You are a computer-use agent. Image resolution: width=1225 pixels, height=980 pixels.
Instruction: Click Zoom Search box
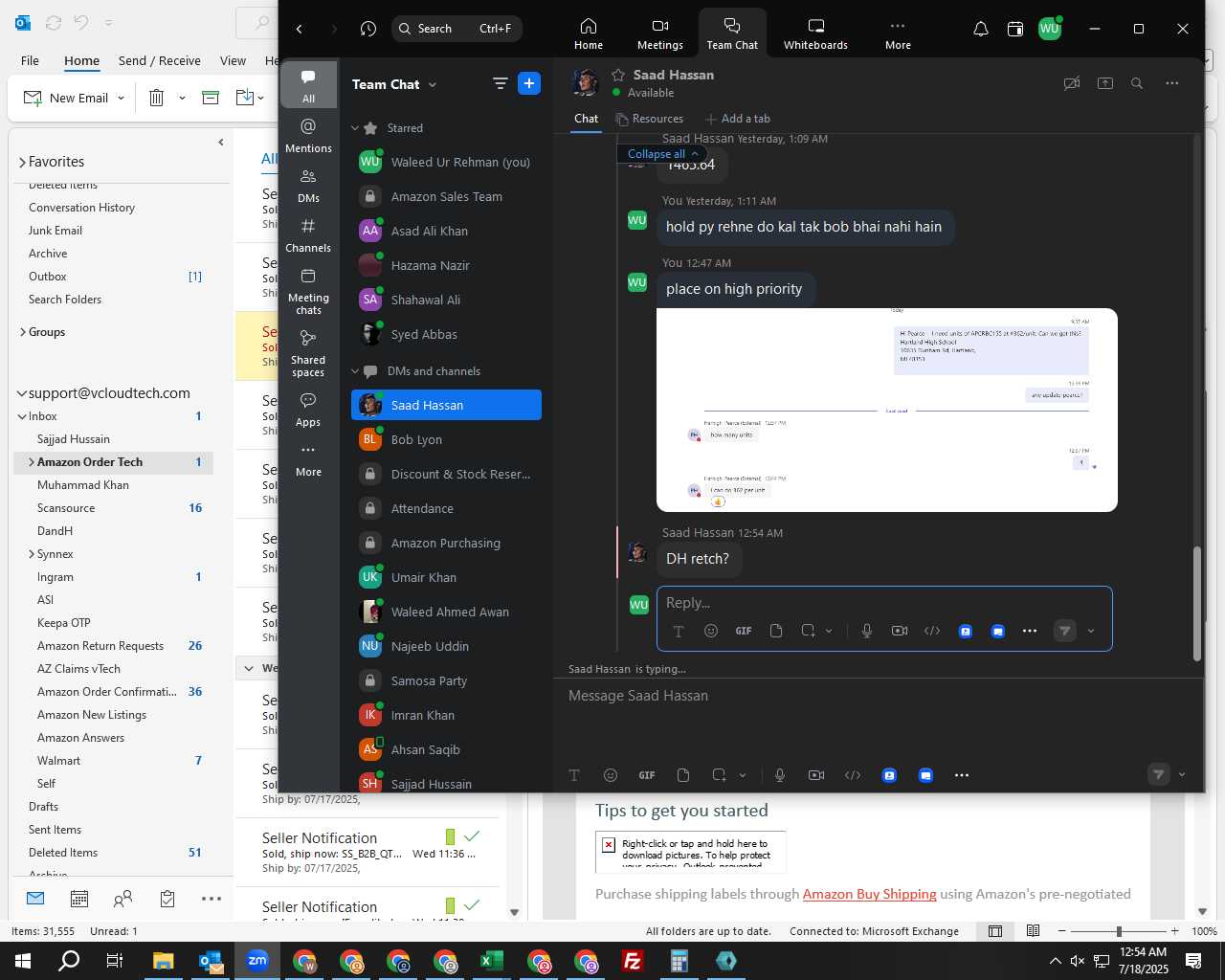(x=457, y=29)
